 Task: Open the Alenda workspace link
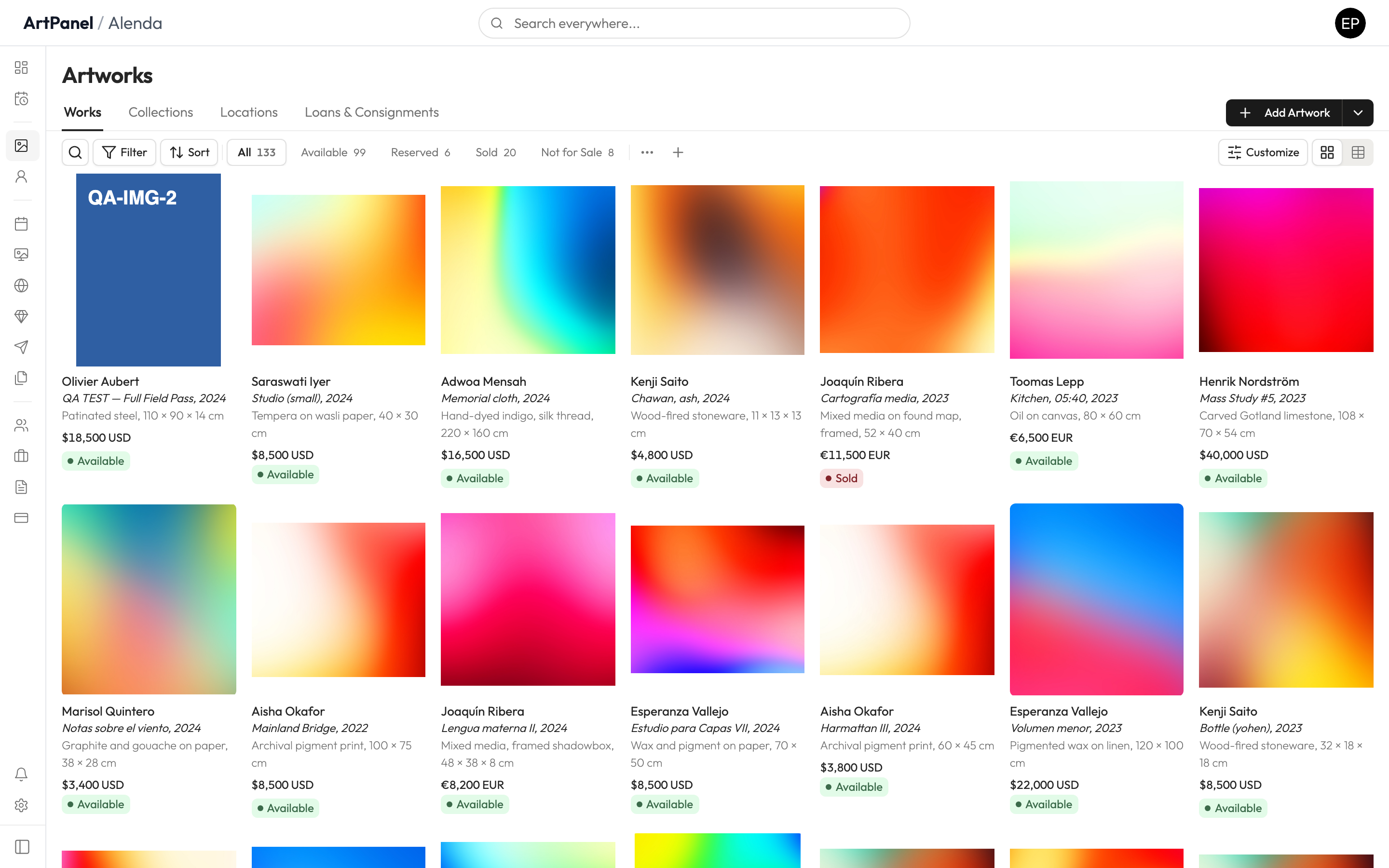[136, 23]
